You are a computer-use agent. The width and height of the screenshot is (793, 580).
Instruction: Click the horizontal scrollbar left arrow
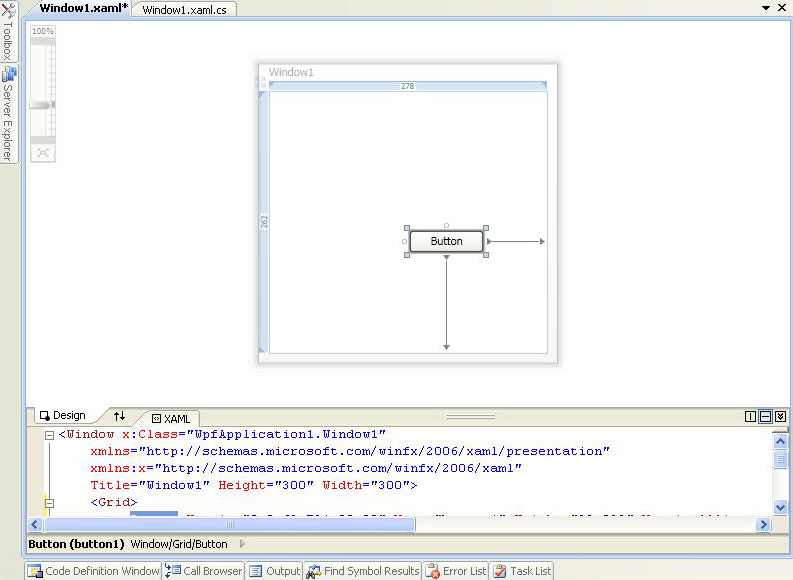click(x=35, y=525)
